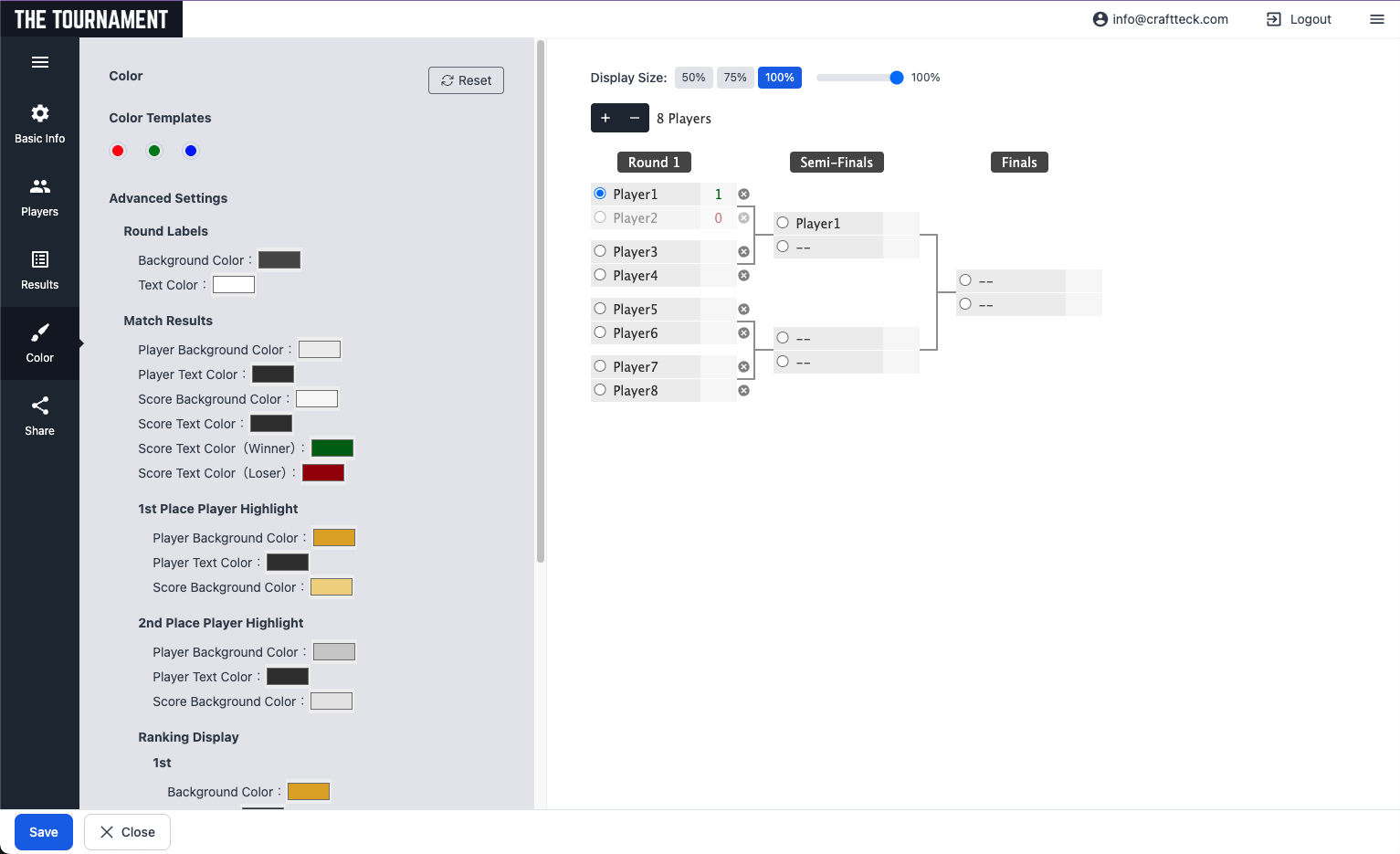Click the Logout icon in header
The width and height of the screenshot is (1400, 854).
point(1274,19)
